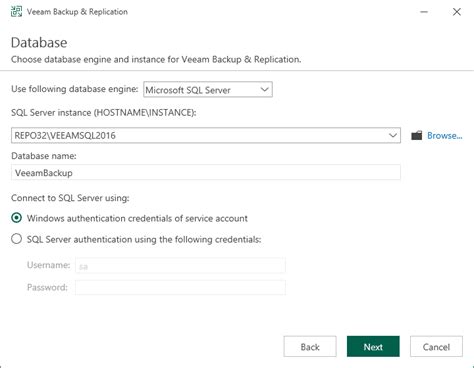This screenshot has width=474, height=368.
Task: Click the Microsoft SQL Server combo box chevron
Action: pyautogui.click(x=264, y=90)
